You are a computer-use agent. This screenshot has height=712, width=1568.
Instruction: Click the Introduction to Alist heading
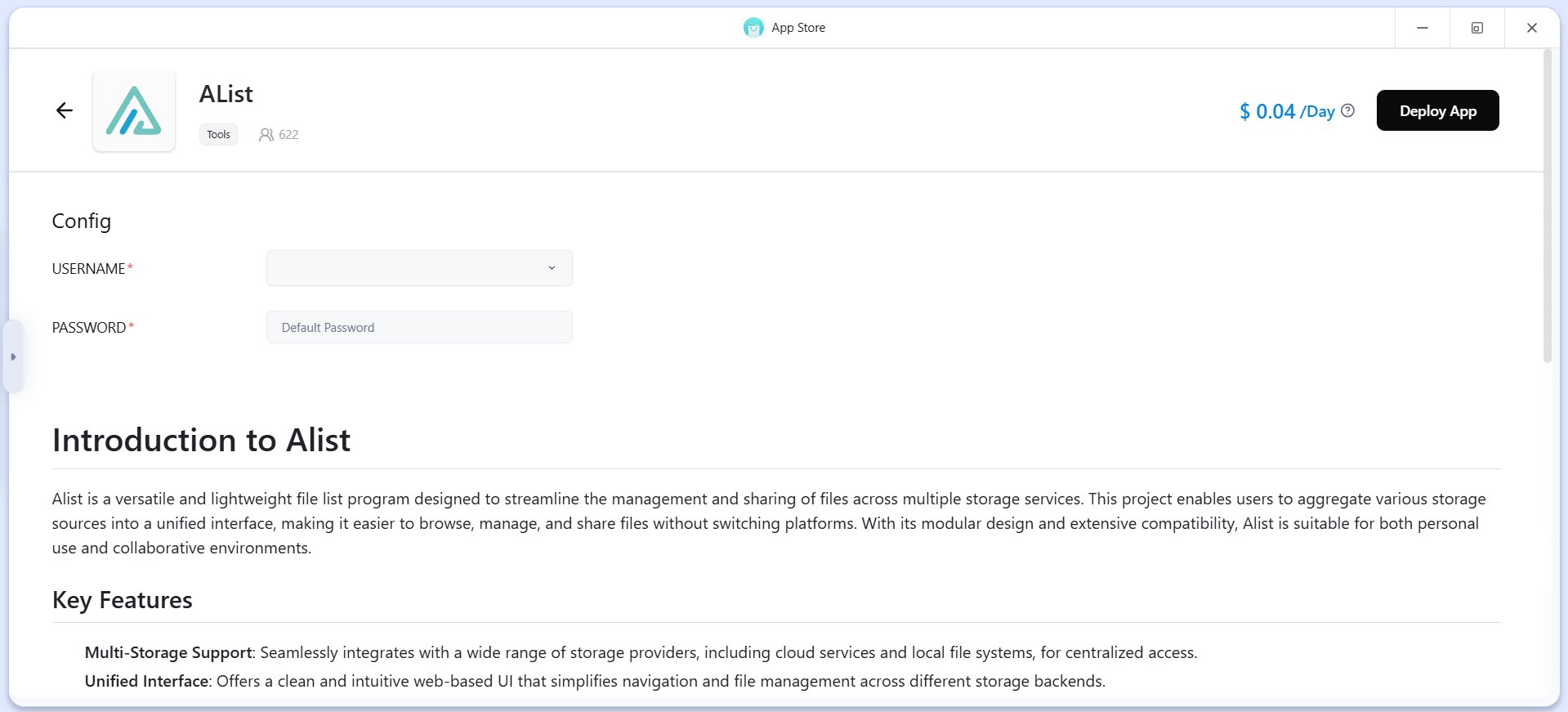(201, 441)
